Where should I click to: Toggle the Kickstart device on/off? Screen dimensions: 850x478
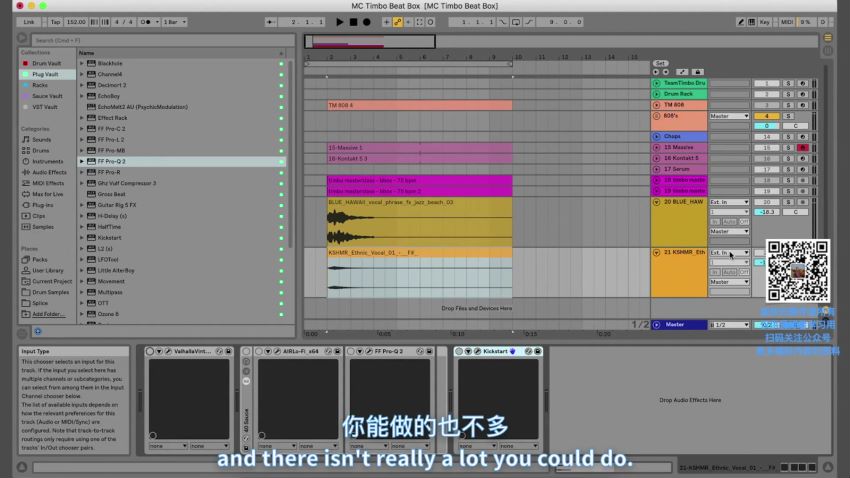(459, 351)
